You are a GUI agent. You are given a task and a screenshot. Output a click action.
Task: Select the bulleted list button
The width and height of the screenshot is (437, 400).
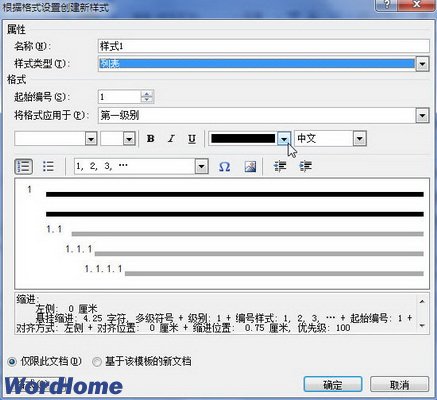coord(48,166)
